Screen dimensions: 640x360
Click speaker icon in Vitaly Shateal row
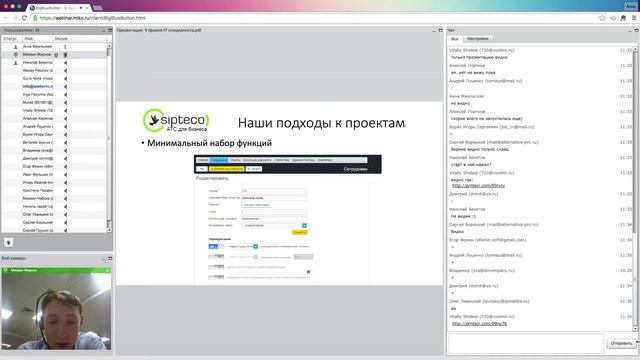(x=65, y=111)
